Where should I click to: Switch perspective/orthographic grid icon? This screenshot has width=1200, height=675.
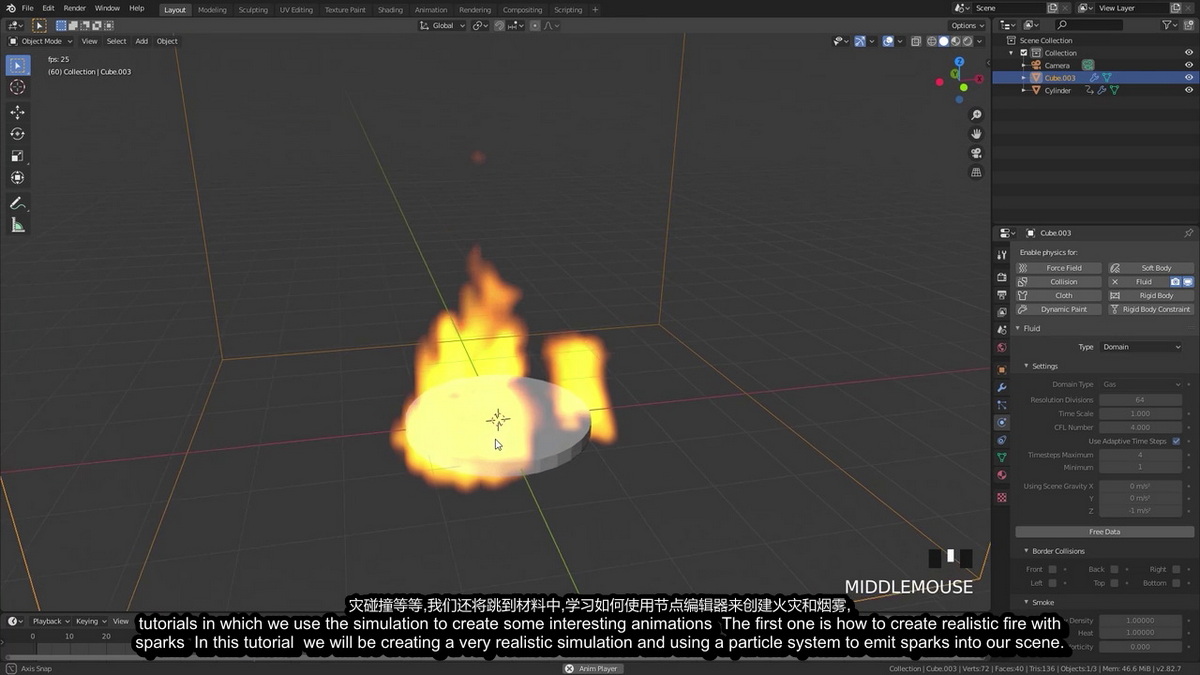click(976, 172)
